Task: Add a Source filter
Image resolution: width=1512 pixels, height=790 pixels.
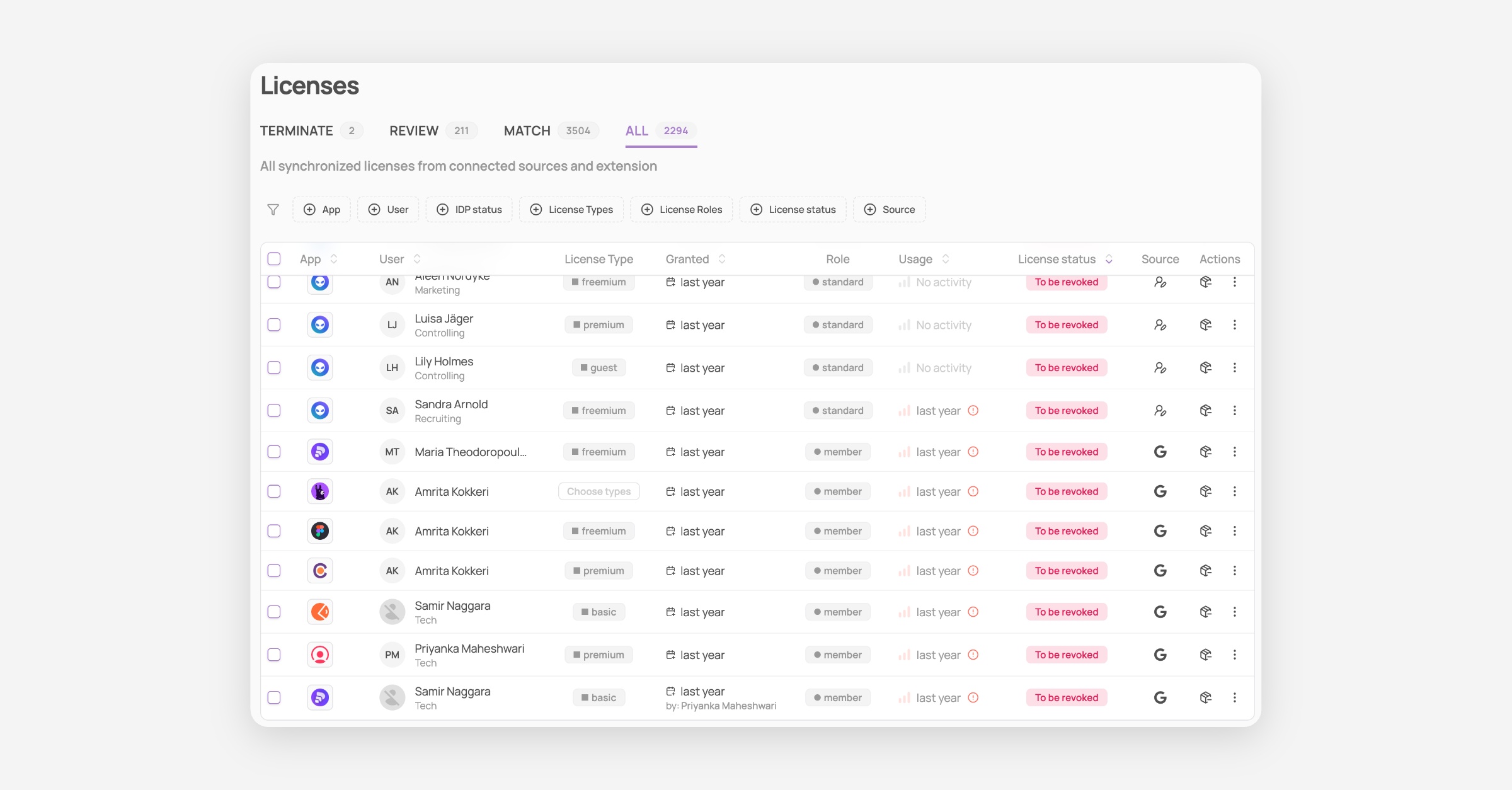Action: pos(889,210)
